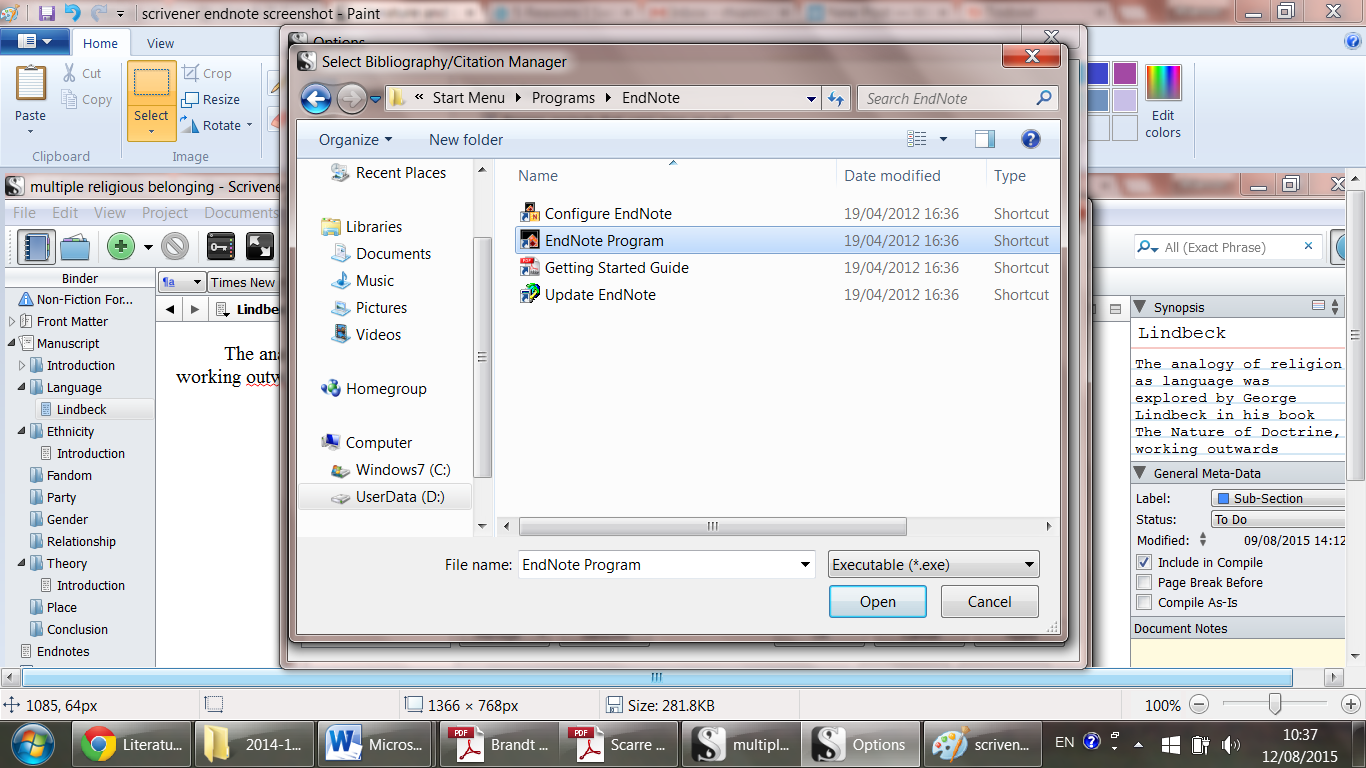Switch to the View tab in Paint

pos(160,43)
